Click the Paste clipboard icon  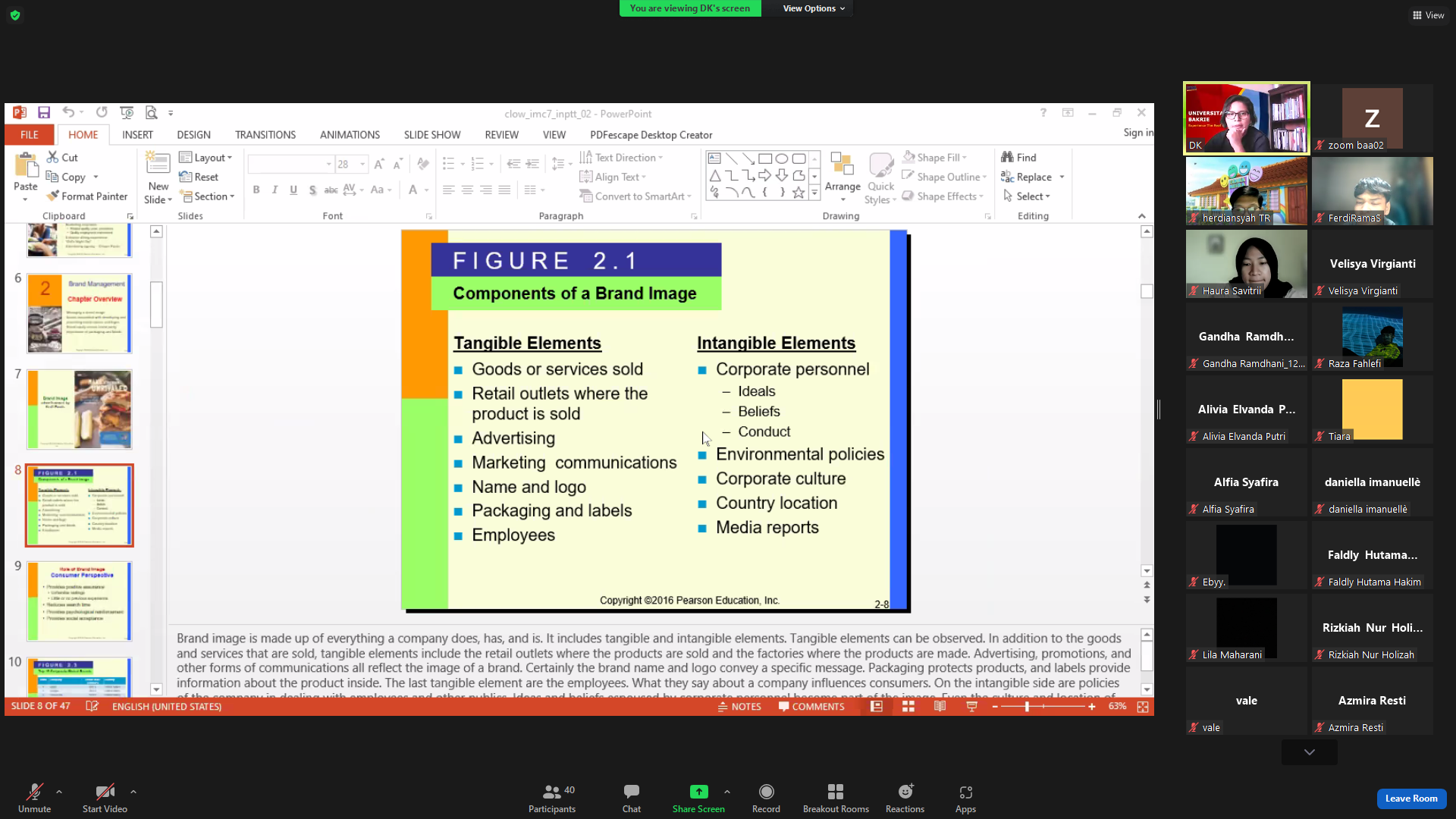tap(26, 165)
